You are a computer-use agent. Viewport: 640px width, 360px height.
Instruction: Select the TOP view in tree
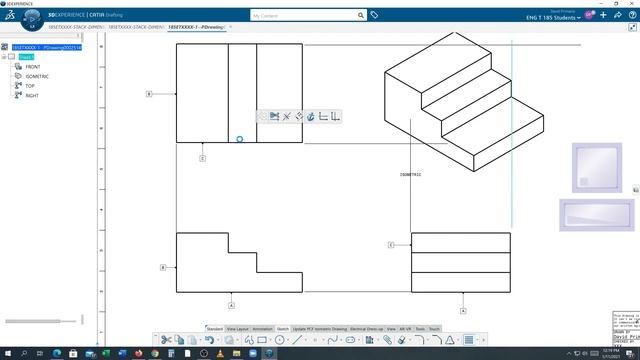click(x=30, y=86)
